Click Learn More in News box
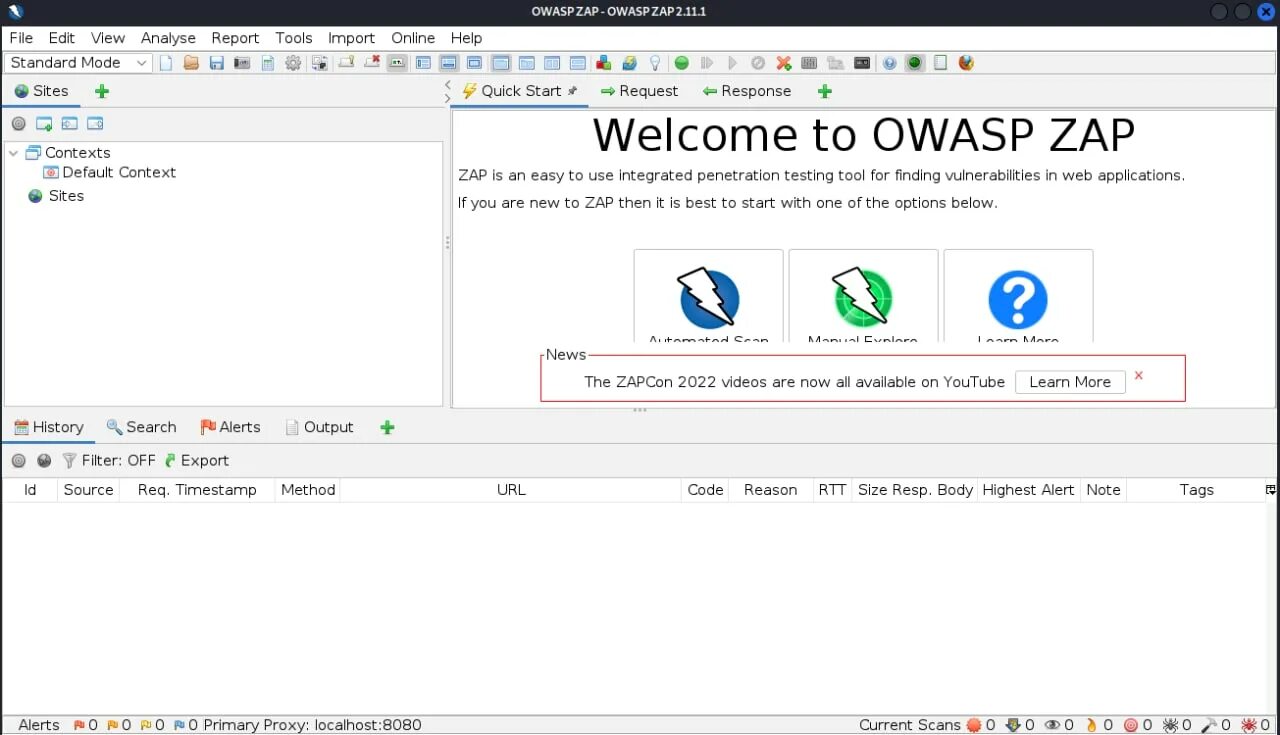The image size is (1280, 735). [x=1070, y=382]
